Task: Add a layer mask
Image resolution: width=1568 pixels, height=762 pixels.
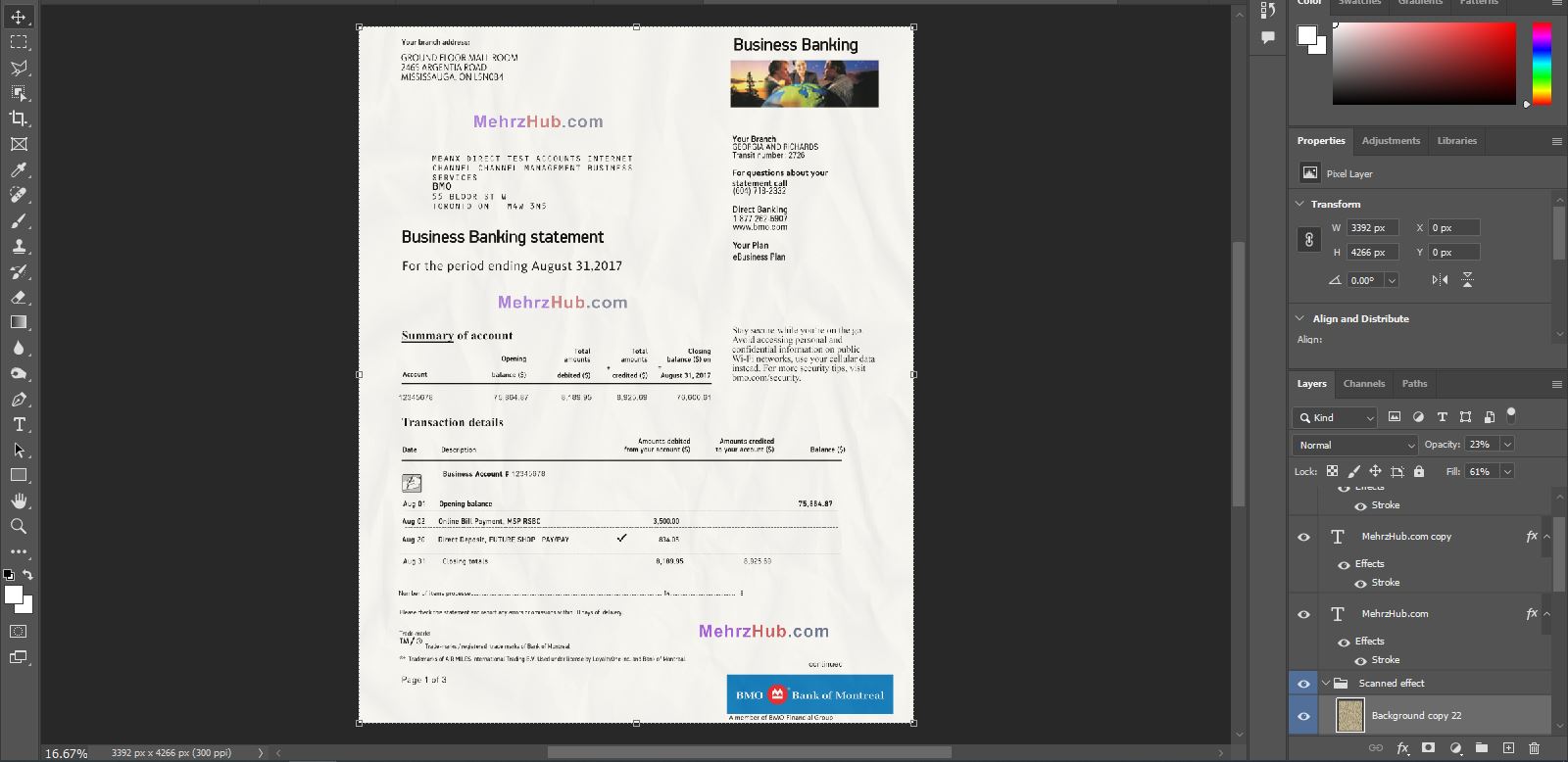Action: (1429, 748)
